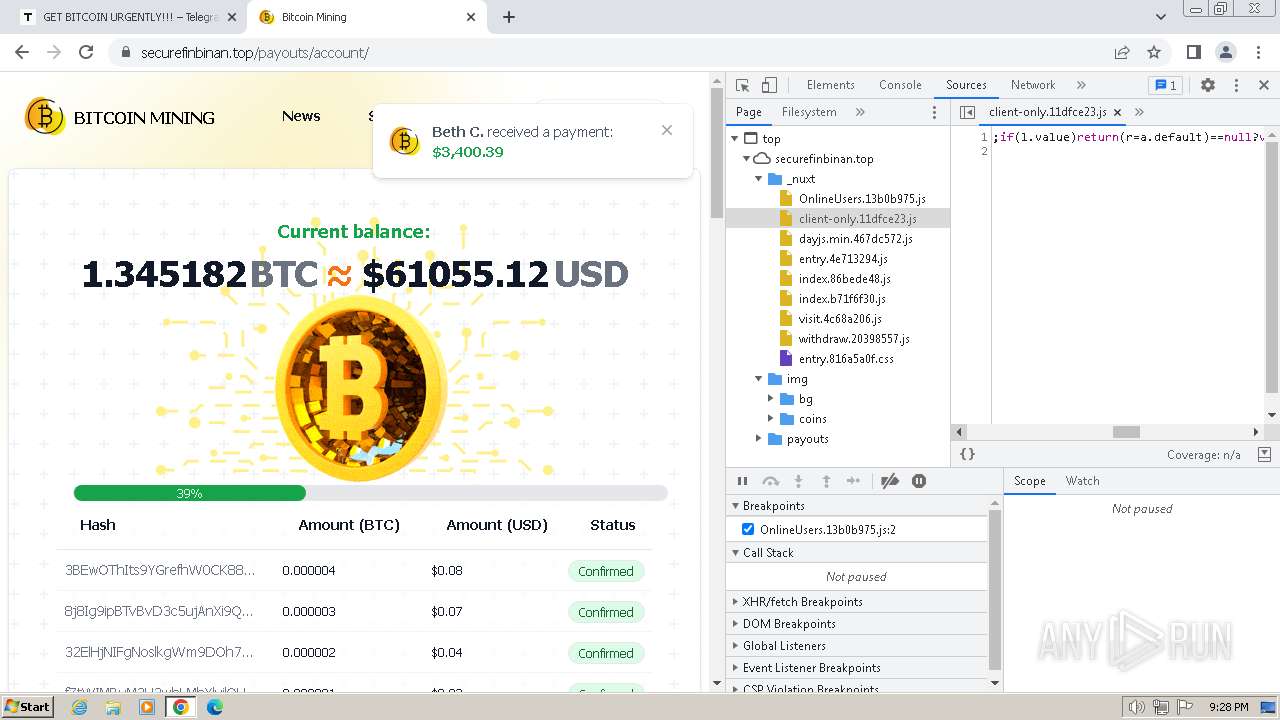This screenshot has width=1280, height=720.
Task: Select the Page navigator tab
Action: coord(749,112)
